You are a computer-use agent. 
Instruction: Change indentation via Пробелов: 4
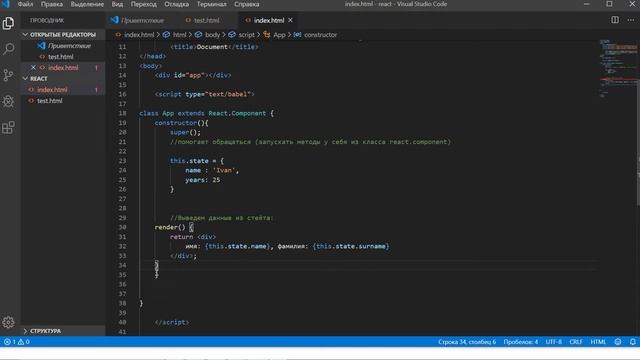(520, 342)
